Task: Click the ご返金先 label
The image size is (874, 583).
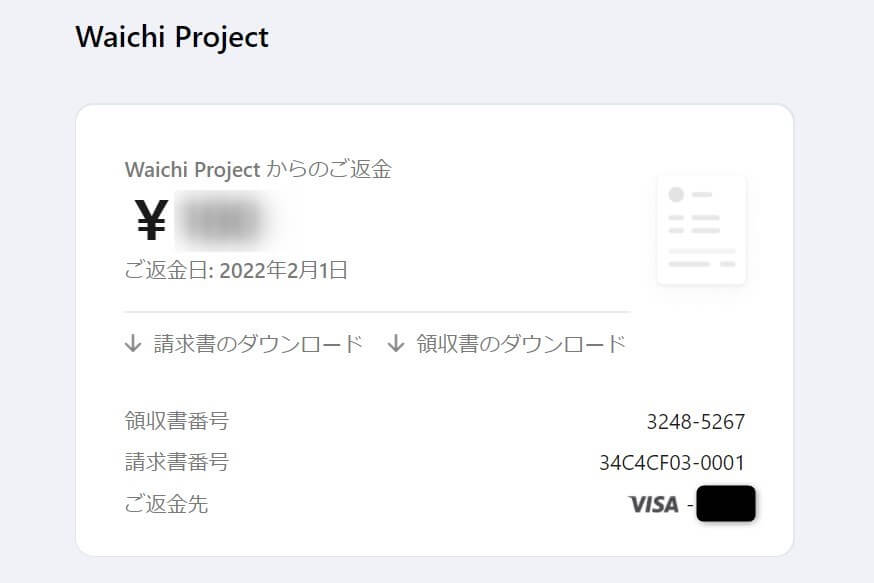Action: 166,504
